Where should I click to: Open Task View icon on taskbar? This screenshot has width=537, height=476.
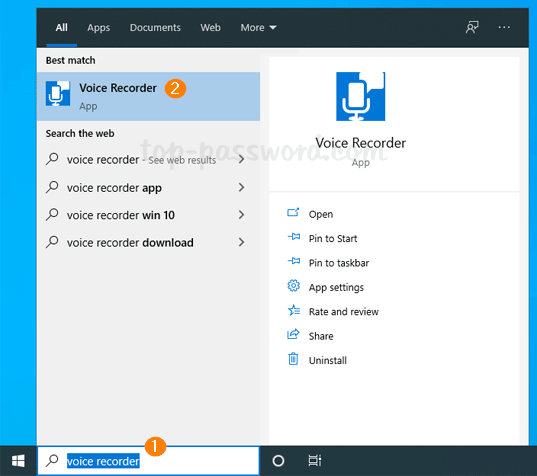tap(315, 461)
